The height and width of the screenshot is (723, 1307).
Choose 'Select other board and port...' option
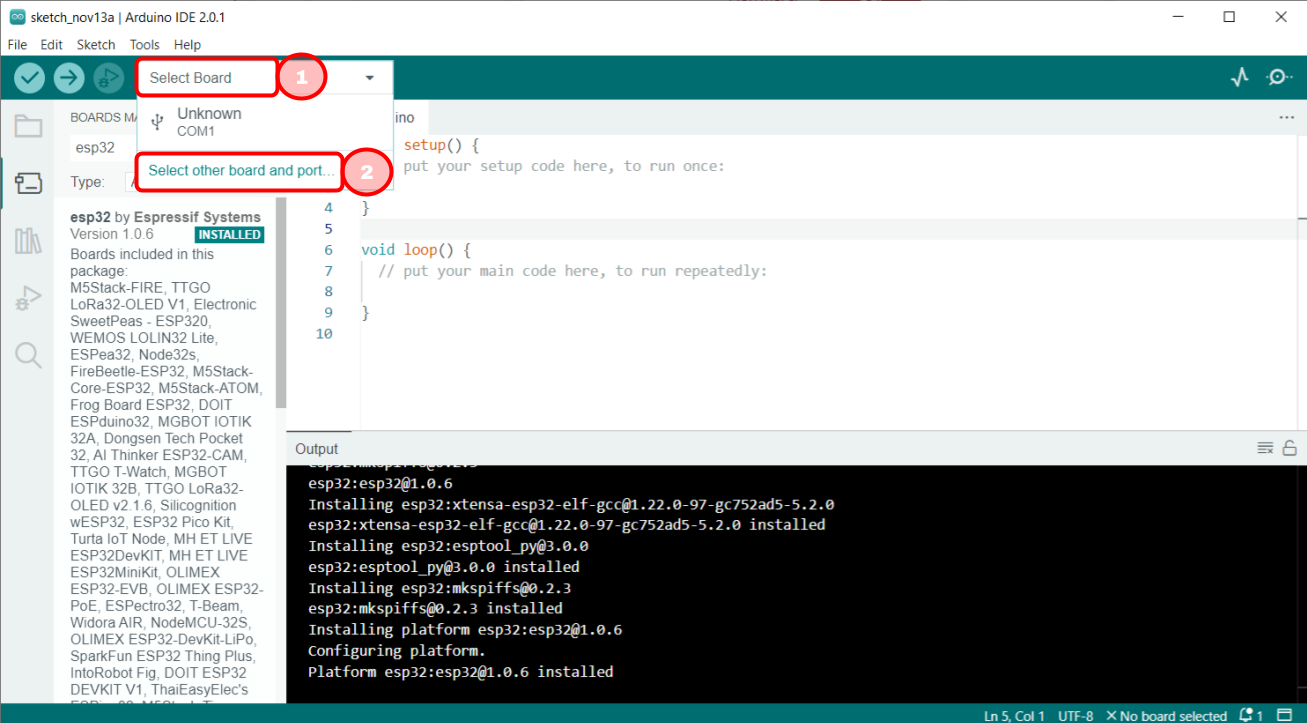[239, 171]
